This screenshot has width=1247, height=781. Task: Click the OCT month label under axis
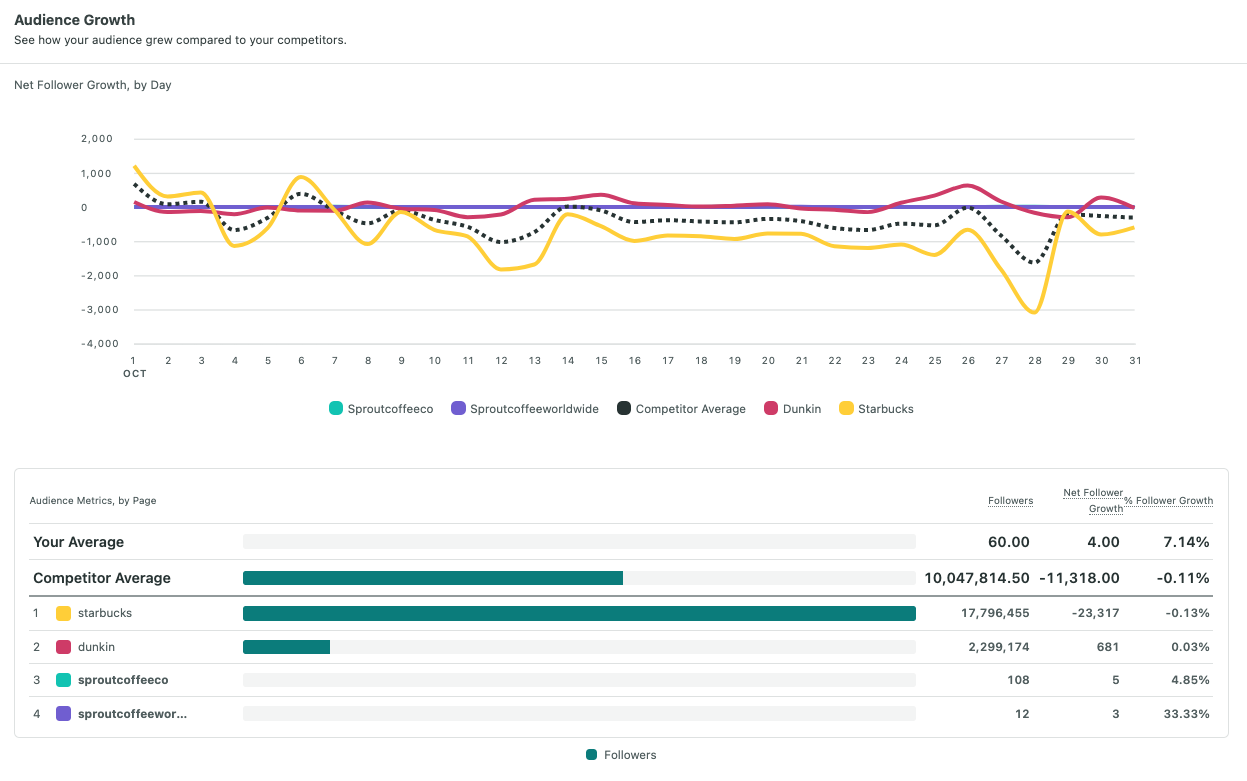pos(135,374)
